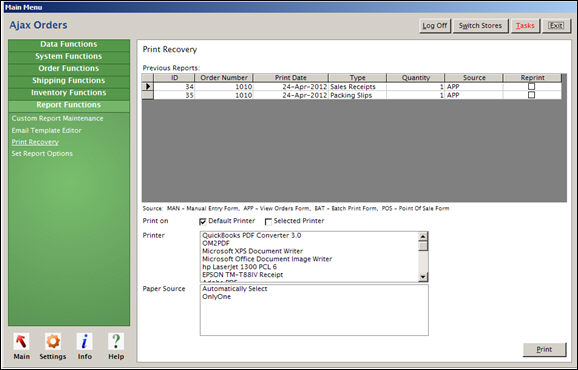Viewport: 578px width, 370px height.
Task: Click the Print button
Action: pyautogui.click(x=544, y=349)
